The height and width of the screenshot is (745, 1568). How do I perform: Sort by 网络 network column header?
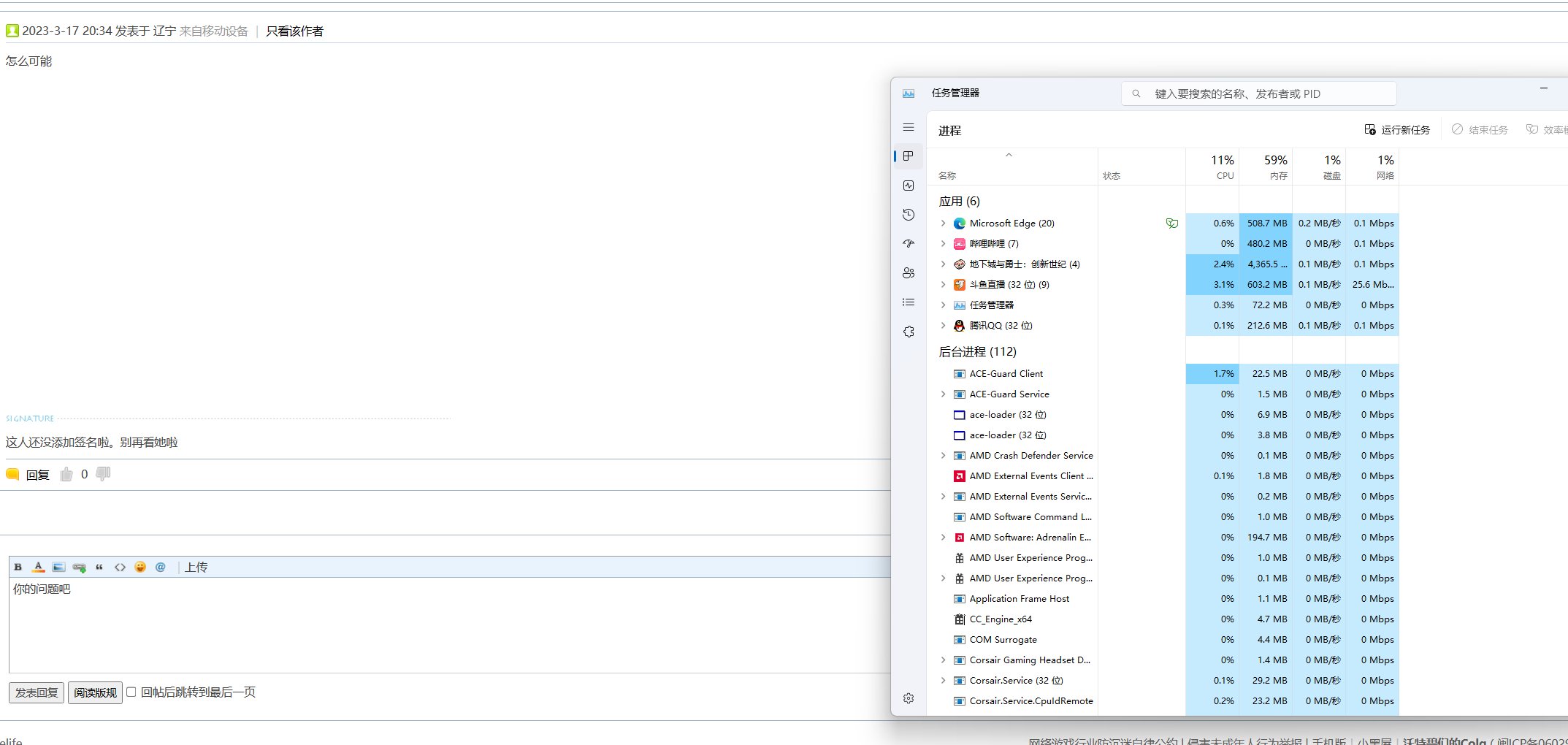click(1372, 167)
